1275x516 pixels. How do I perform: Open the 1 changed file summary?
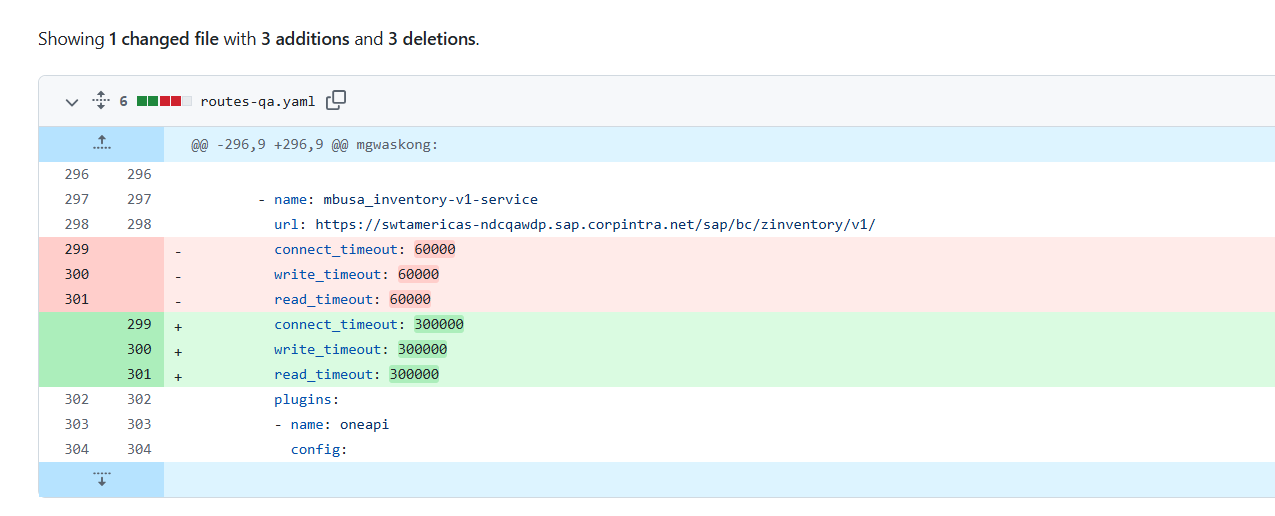pyautogui.click(x=163, y=40)
